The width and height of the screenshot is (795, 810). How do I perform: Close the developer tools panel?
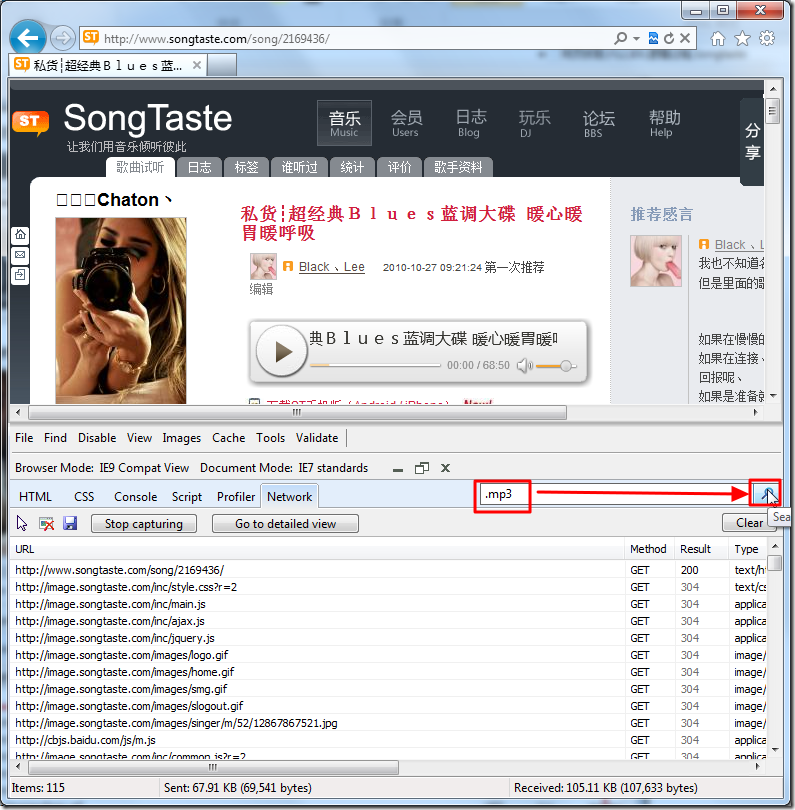click(x=445, y=468)
